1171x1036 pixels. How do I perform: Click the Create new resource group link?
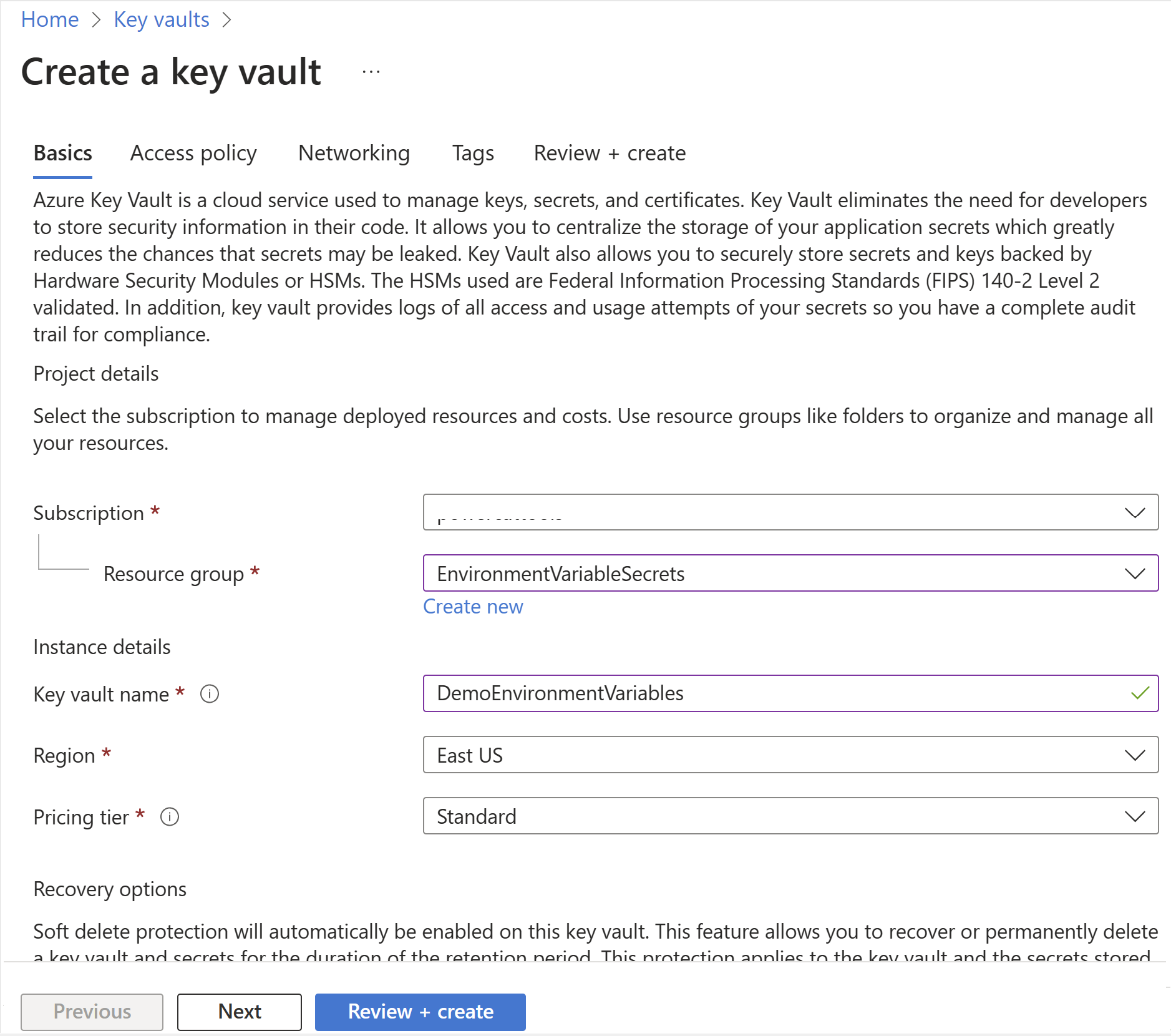coord(473,607)
